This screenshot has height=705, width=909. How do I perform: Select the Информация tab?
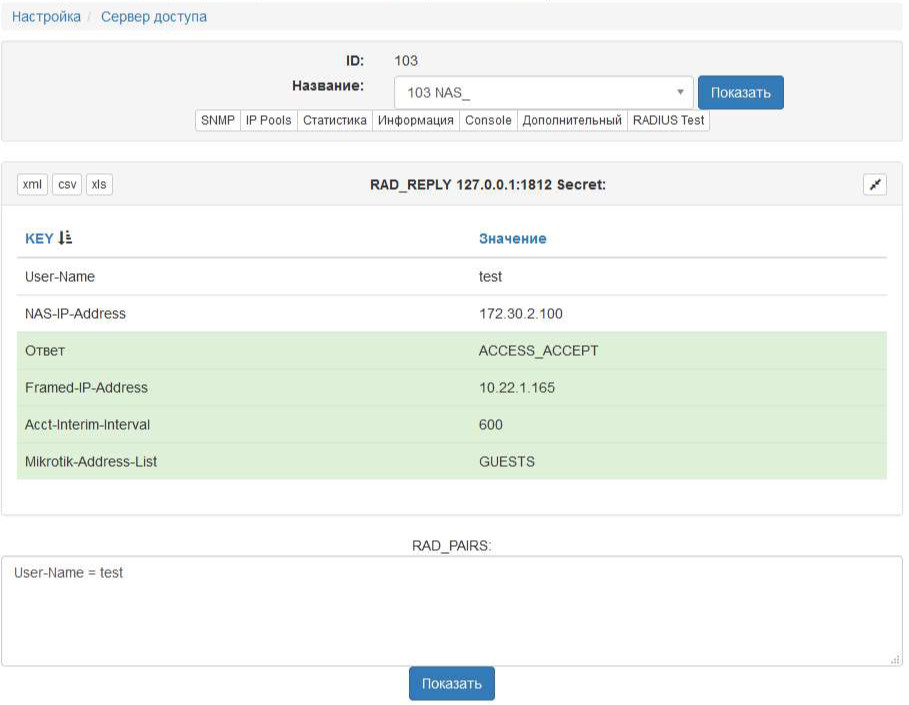click(416, 121)
